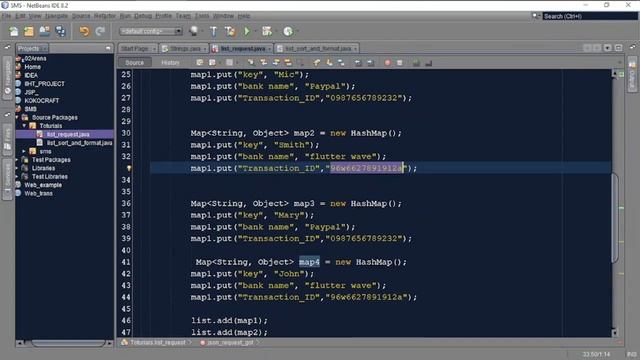The image size is (640, 360).
Task: Open the Source menu
Action: coord(81,16)
